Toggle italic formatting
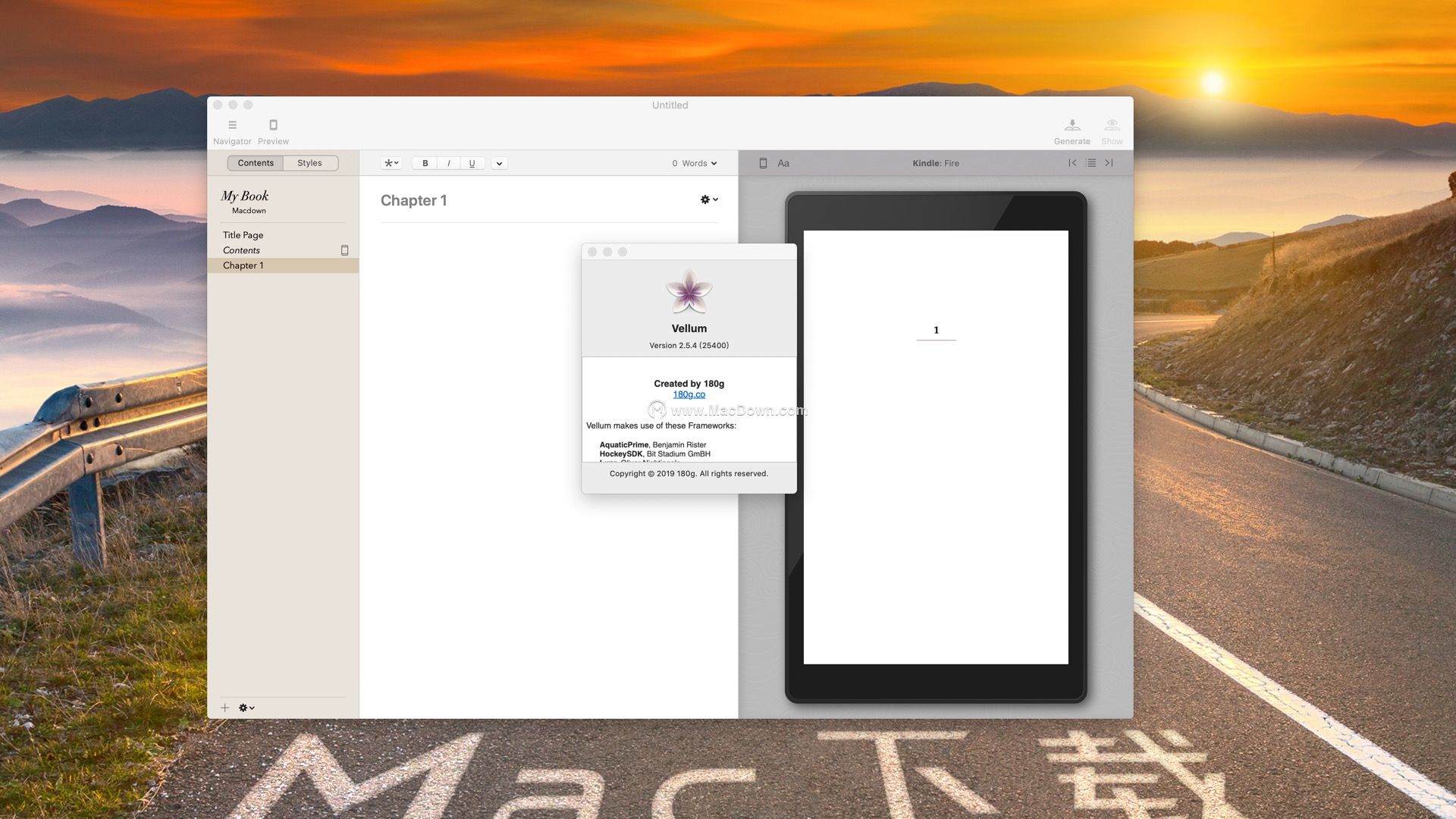This screenshot has height=819, width=1456. pyautogui.click(x=448, y=162)
